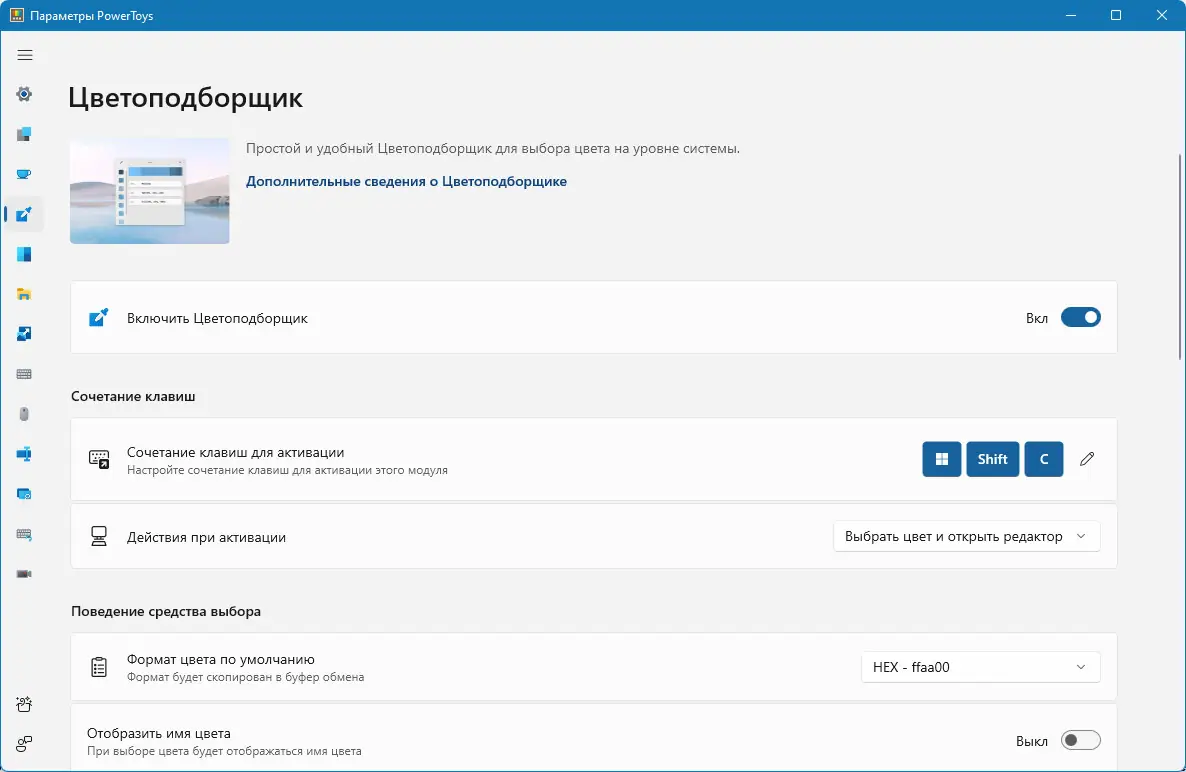Click the feedback icon at sidebar bottom
Image resolution: width=1186 pixels, height=772 pixels.
25,743
